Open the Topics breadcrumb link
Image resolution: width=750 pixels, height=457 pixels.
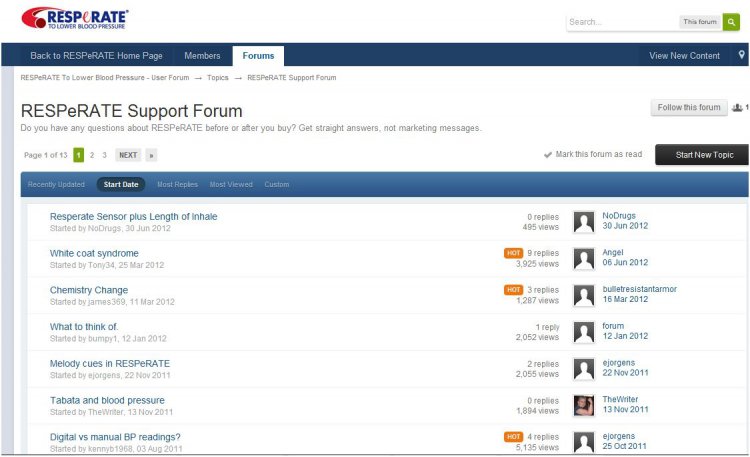pyautogui.click(x=218, y=78)
